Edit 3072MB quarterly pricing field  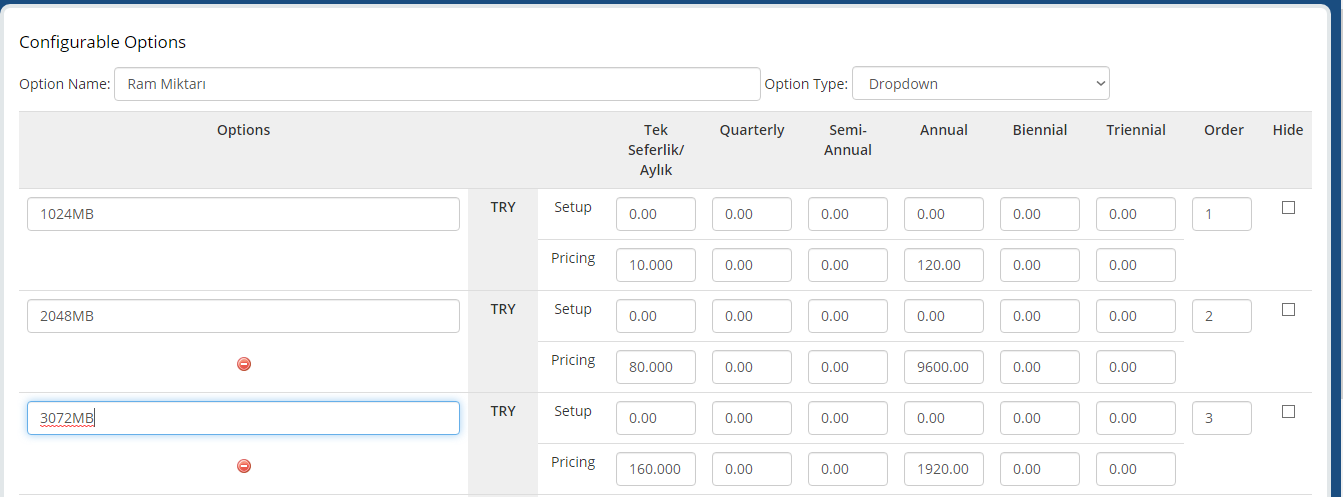[x=752, y=469]
